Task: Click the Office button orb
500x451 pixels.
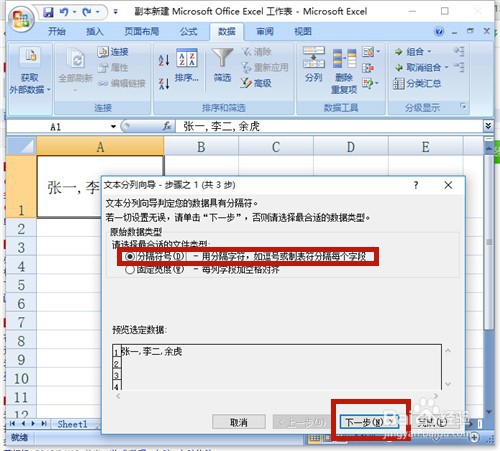Action: [x=20, y=19]
